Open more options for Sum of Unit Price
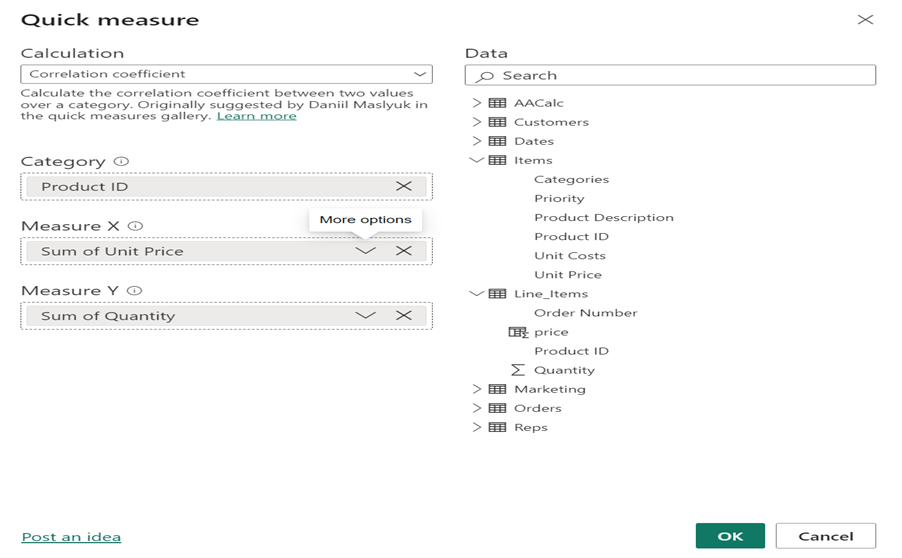Viewport: 902px width, 558px height. tap(365, 251)
